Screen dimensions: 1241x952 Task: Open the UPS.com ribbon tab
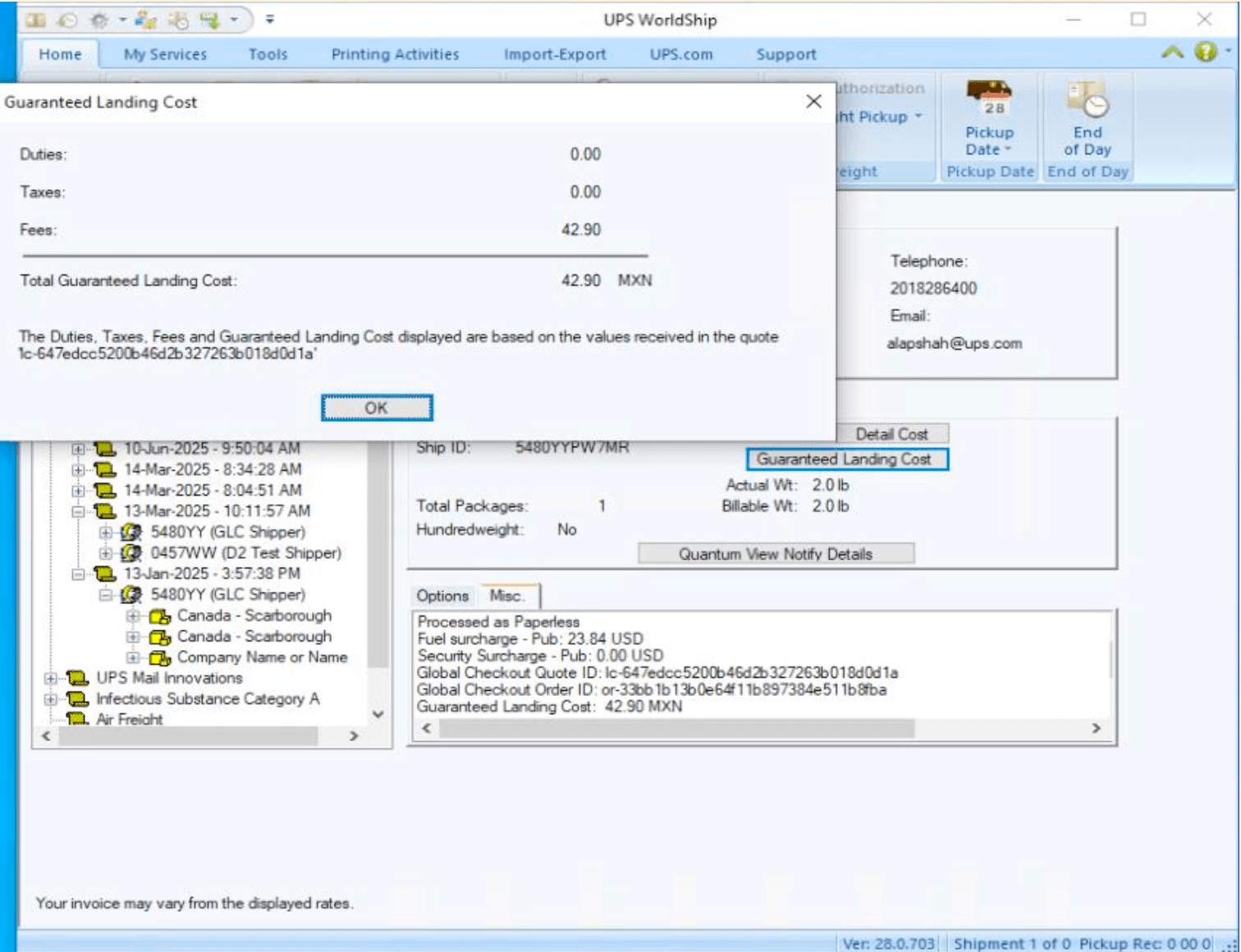click(681, 54)
